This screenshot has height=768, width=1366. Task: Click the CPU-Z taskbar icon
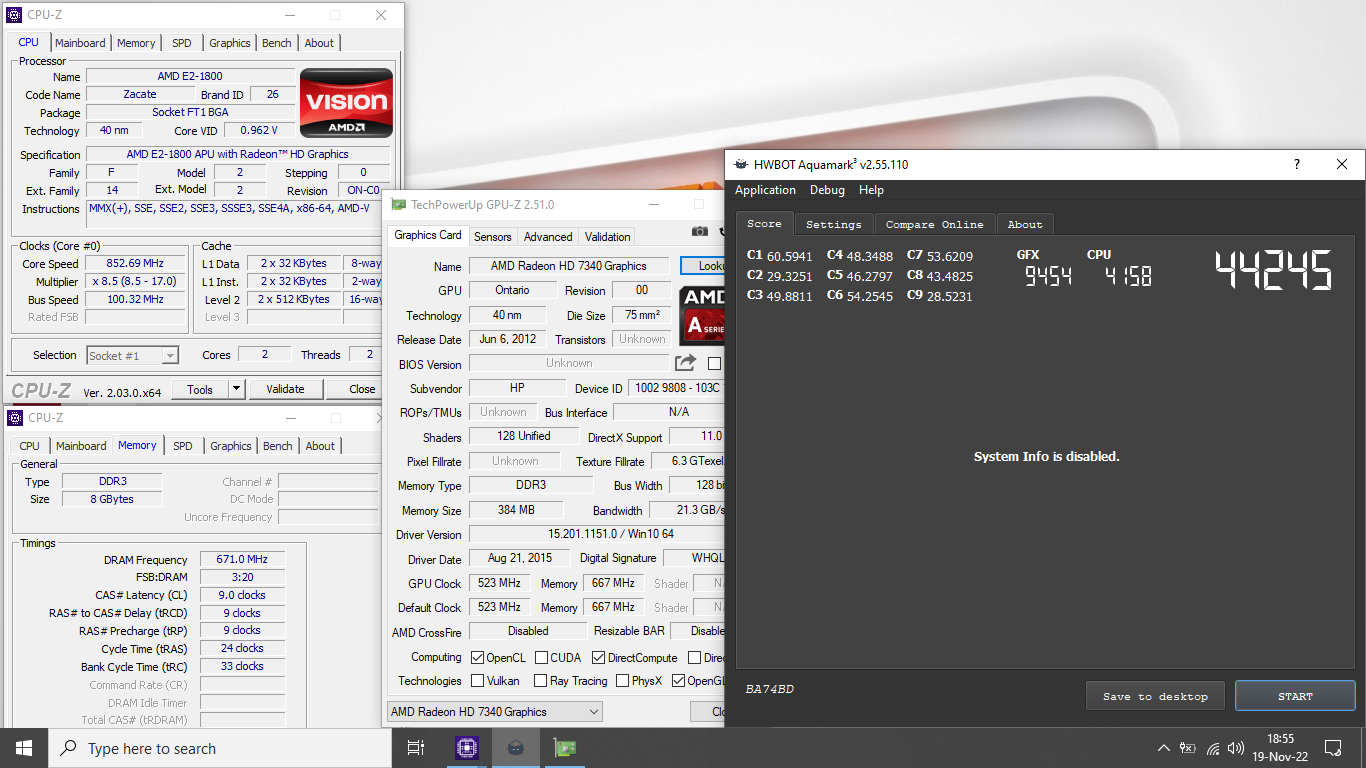[466, 748]
